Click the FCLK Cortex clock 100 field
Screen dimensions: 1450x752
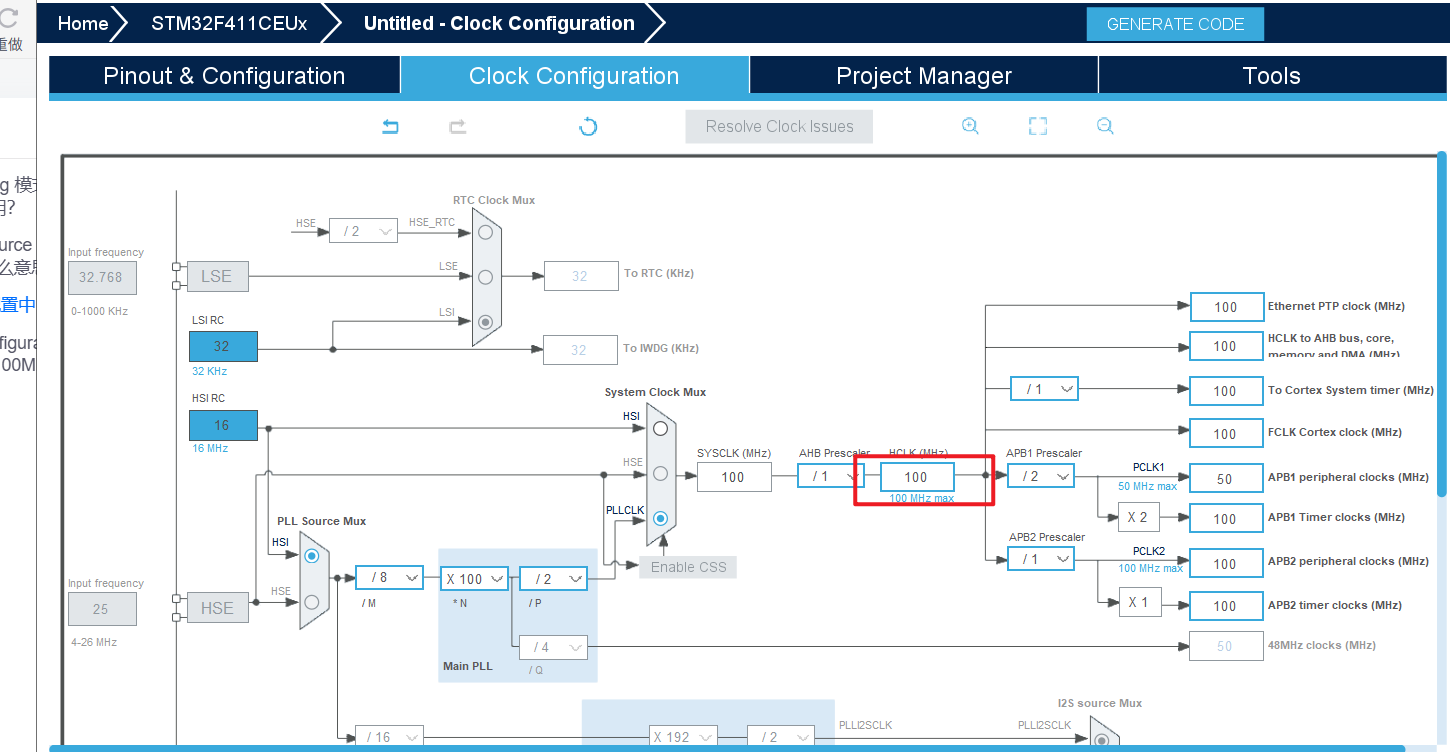coord(1226,433)
